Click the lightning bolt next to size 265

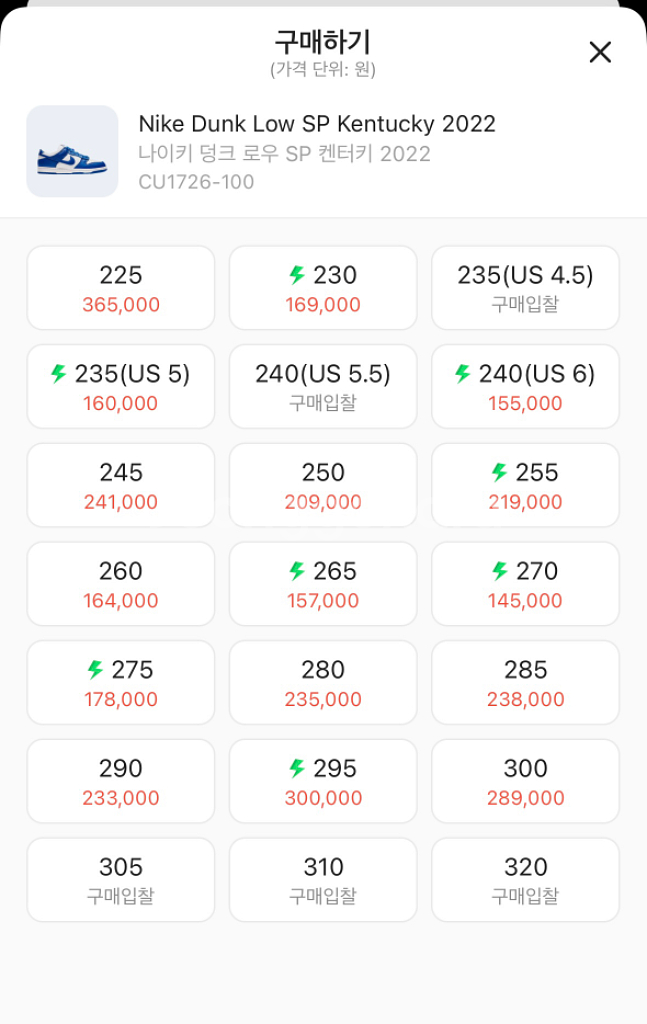tap(297, 571)
